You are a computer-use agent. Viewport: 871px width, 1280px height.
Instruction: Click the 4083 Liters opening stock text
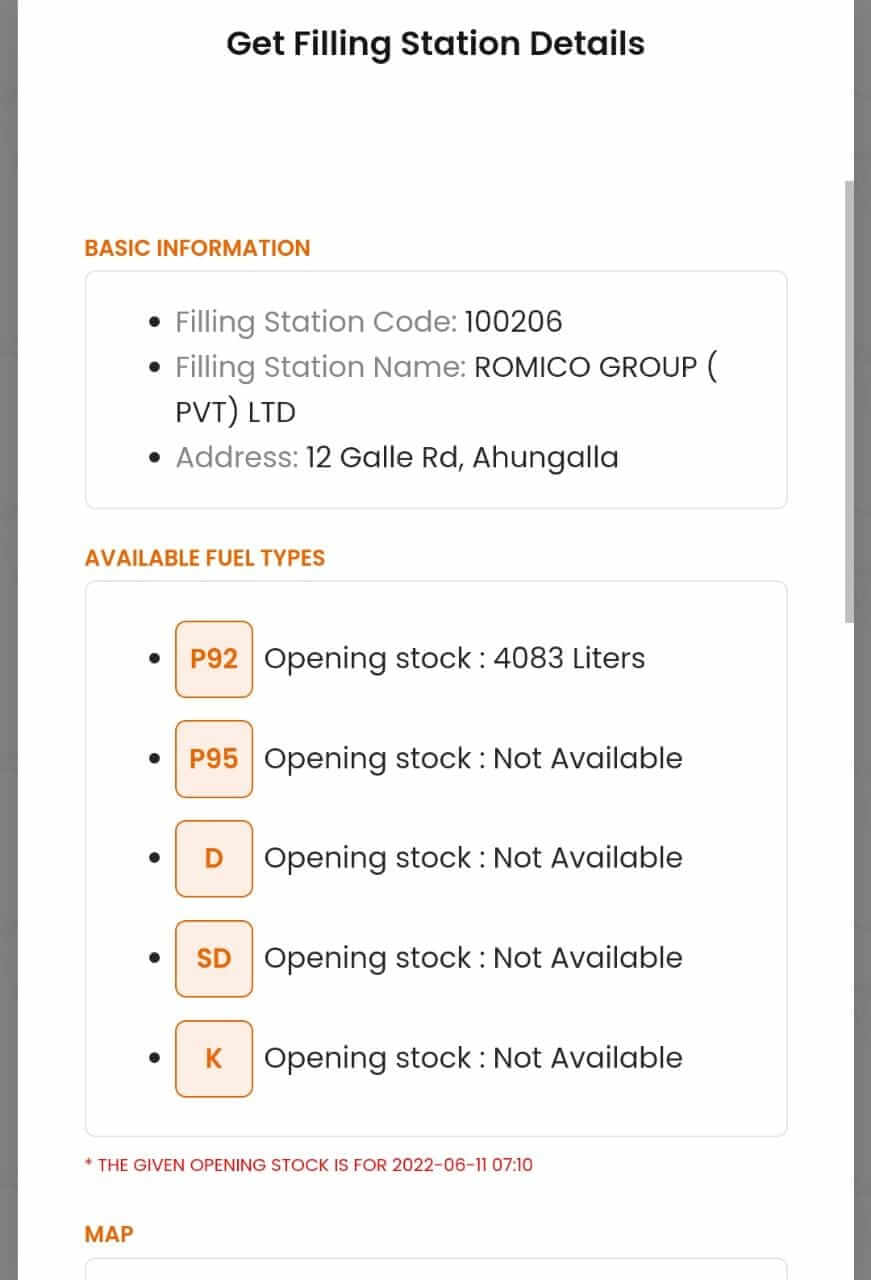(569, 659)
